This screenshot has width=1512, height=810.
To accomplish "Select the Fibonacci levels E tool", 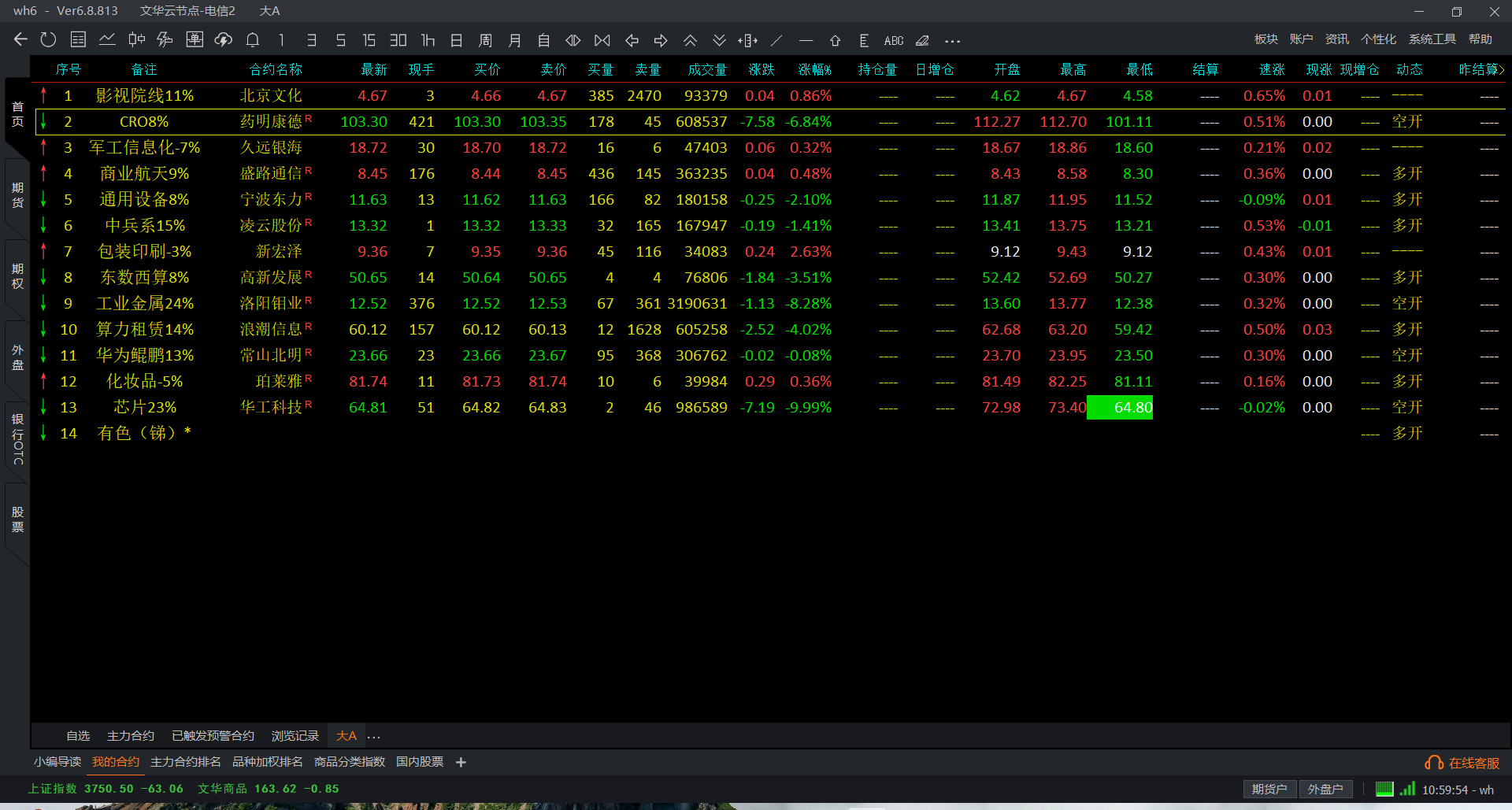I will click(864, 40).
